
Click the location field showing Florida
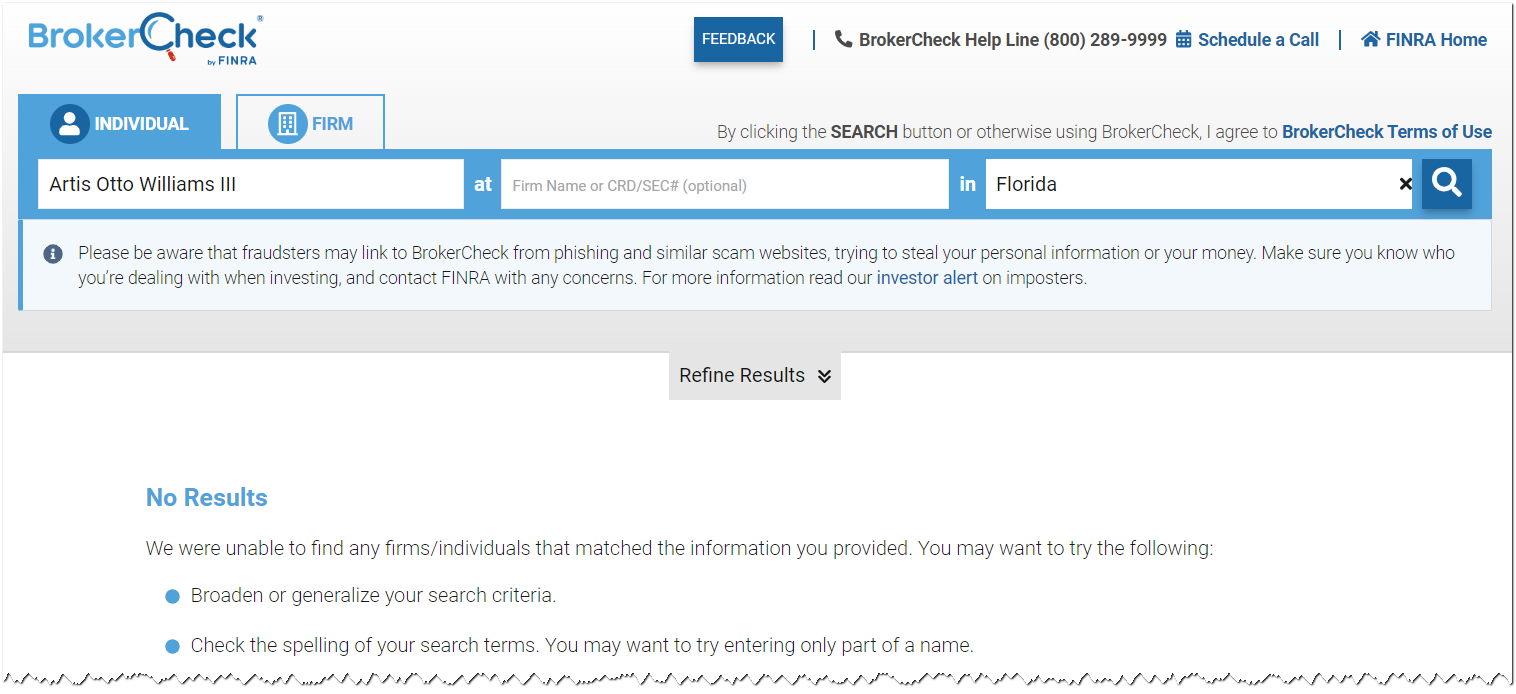(1199, 184)
